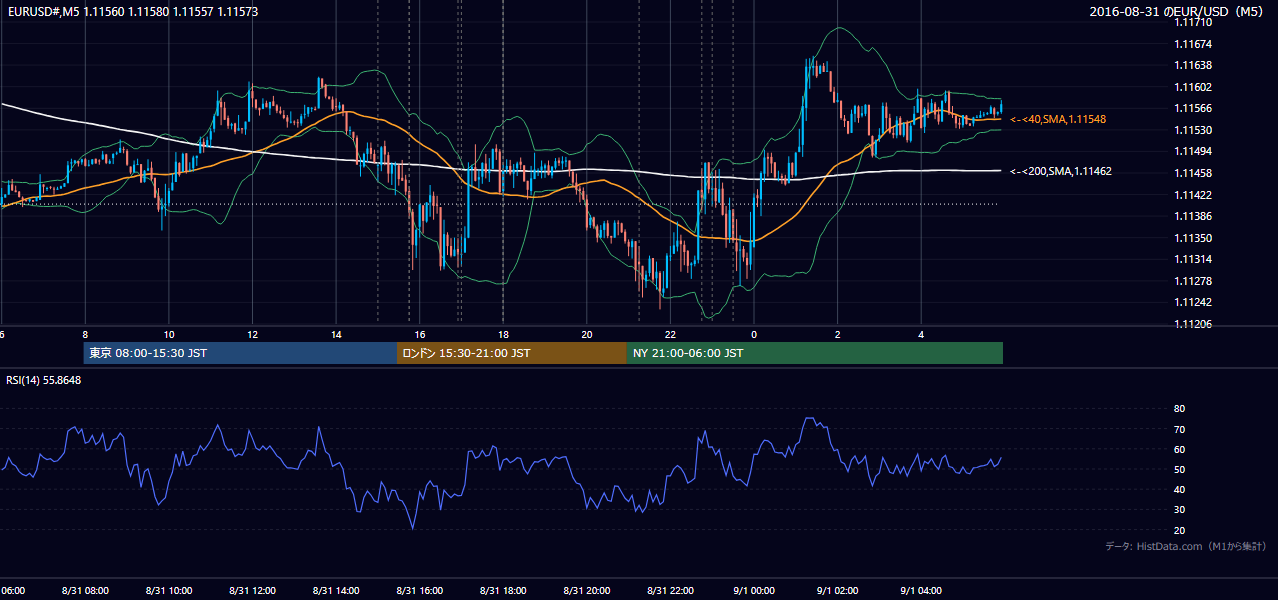This screenshot has width=1278, height=600.
Task: Click price axis label 1.11314
Action: click(x=1192, y=259)
